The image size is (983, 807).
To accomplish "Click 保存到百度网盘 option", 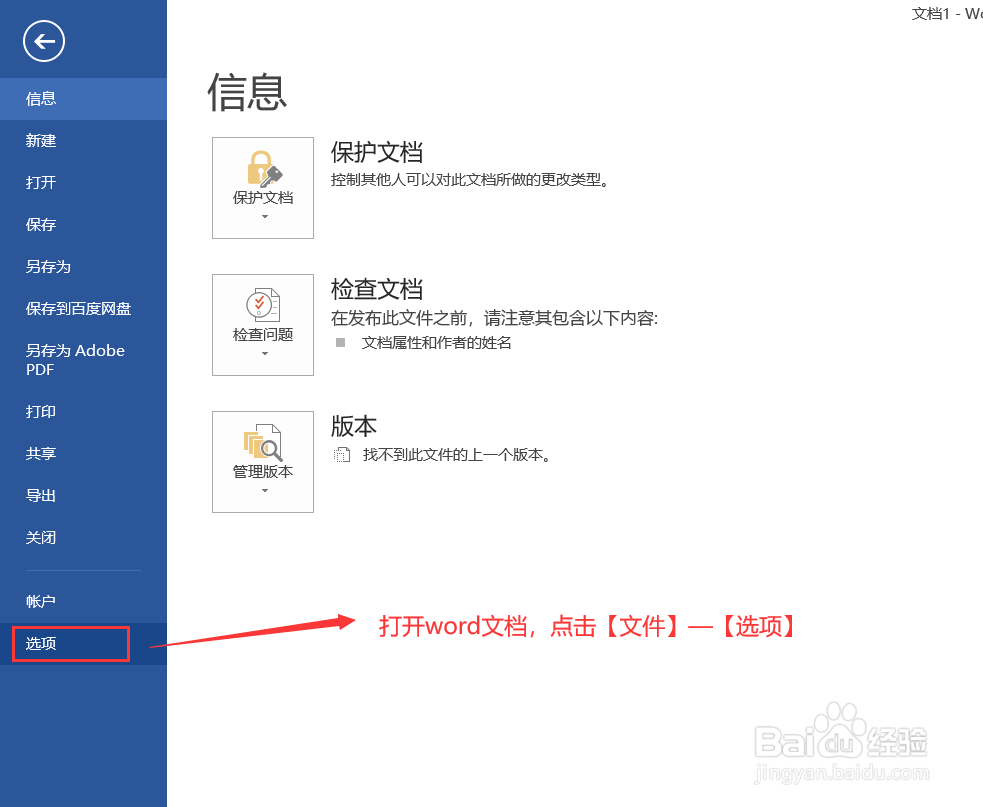I will pos(83,309).
